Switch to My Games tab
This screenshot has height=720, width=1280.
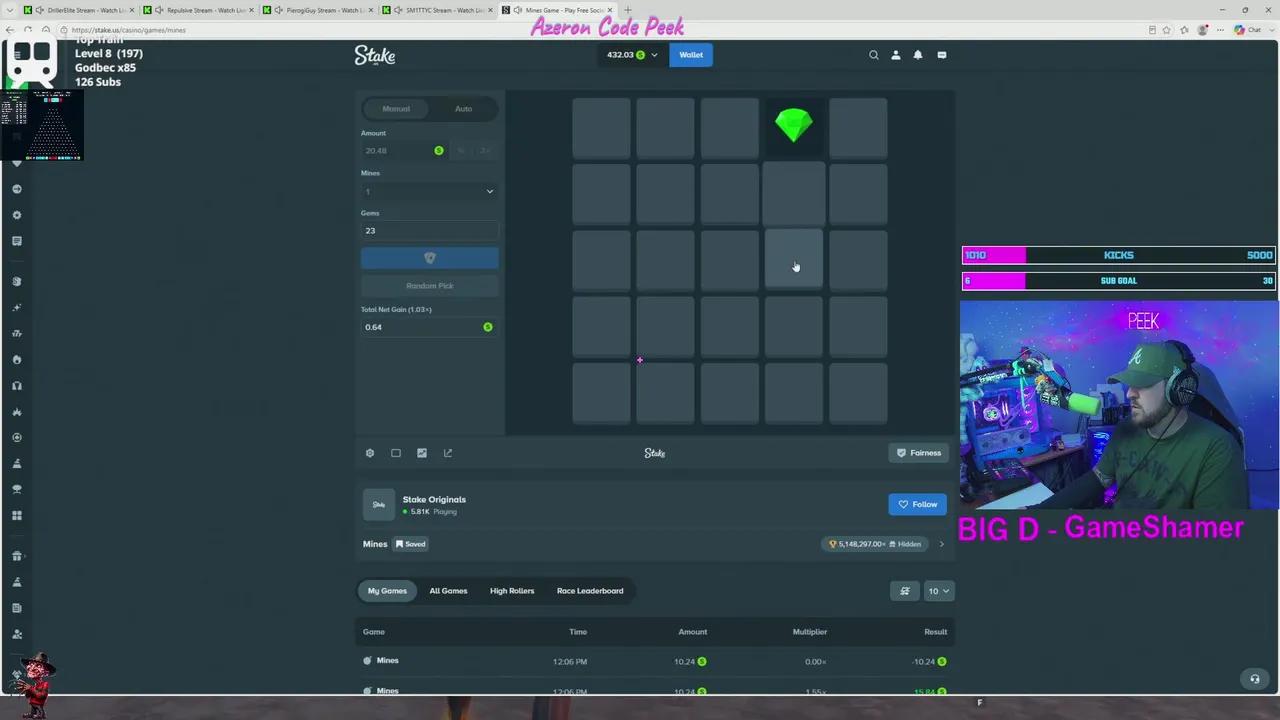coord(387,591)
